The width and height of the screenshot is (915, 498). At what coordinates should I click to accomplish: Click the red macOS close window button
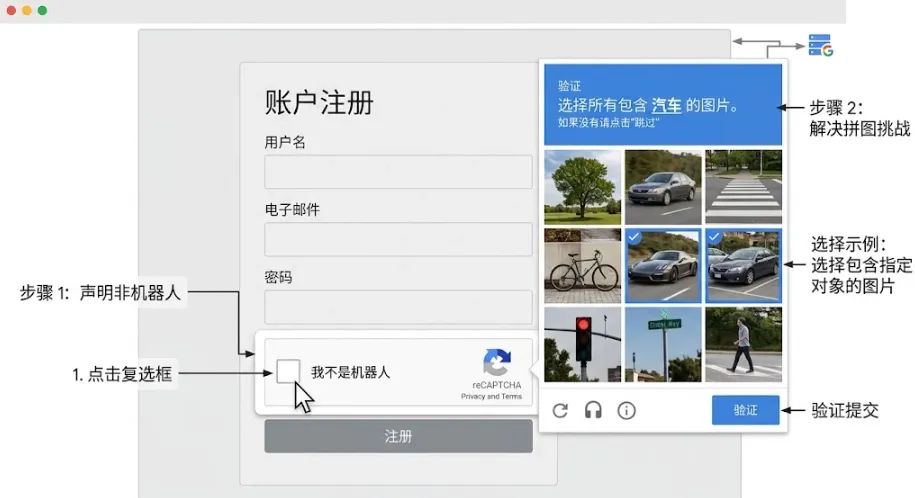point(11,11)
